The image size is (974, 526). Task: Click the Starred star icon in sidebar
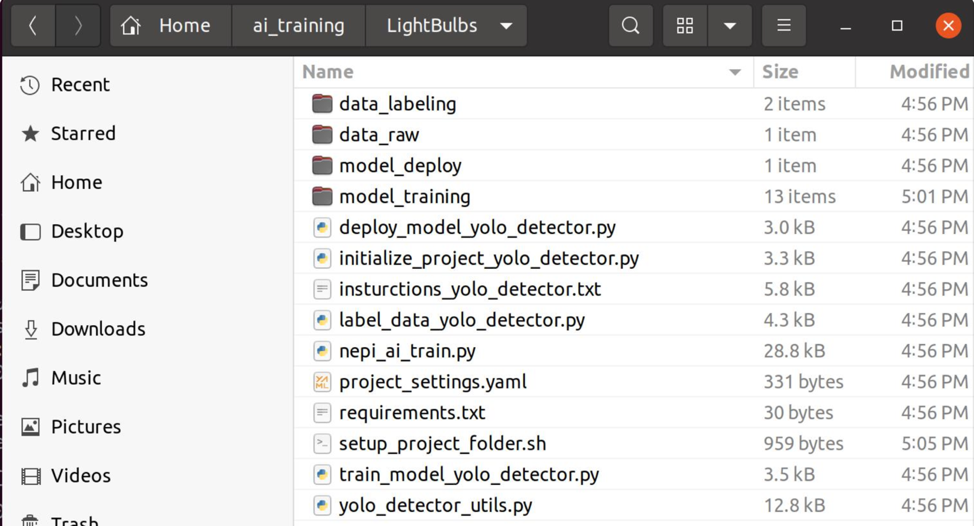click(31, 134)
